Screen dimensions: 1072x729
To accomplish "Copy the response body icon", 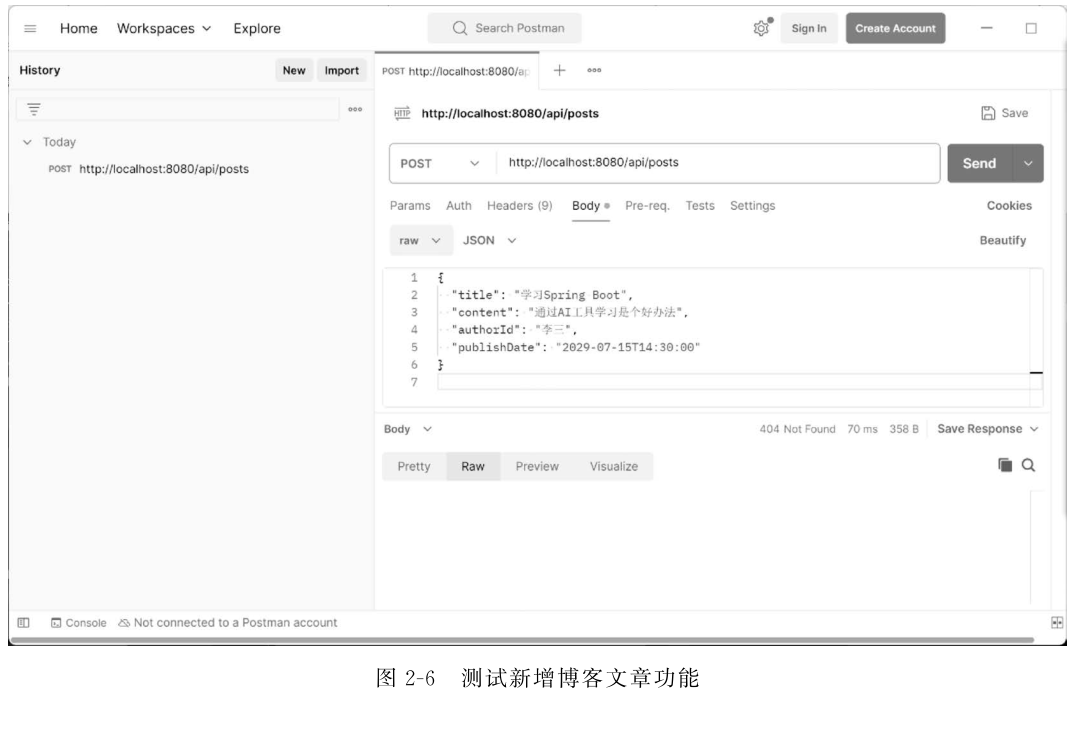I will (1004, 465).
